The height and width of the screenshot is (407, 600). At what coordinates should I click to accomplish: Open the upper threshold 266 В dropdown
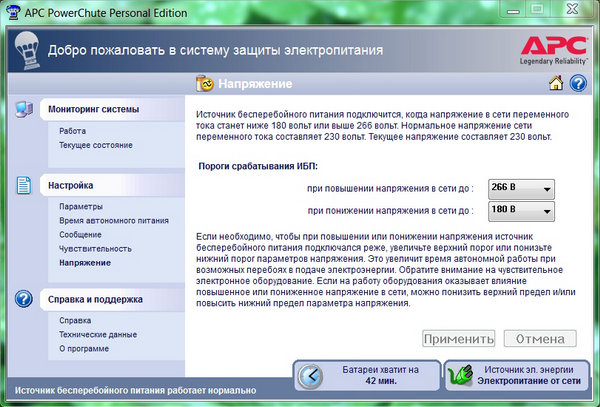(x=521, y=189)
